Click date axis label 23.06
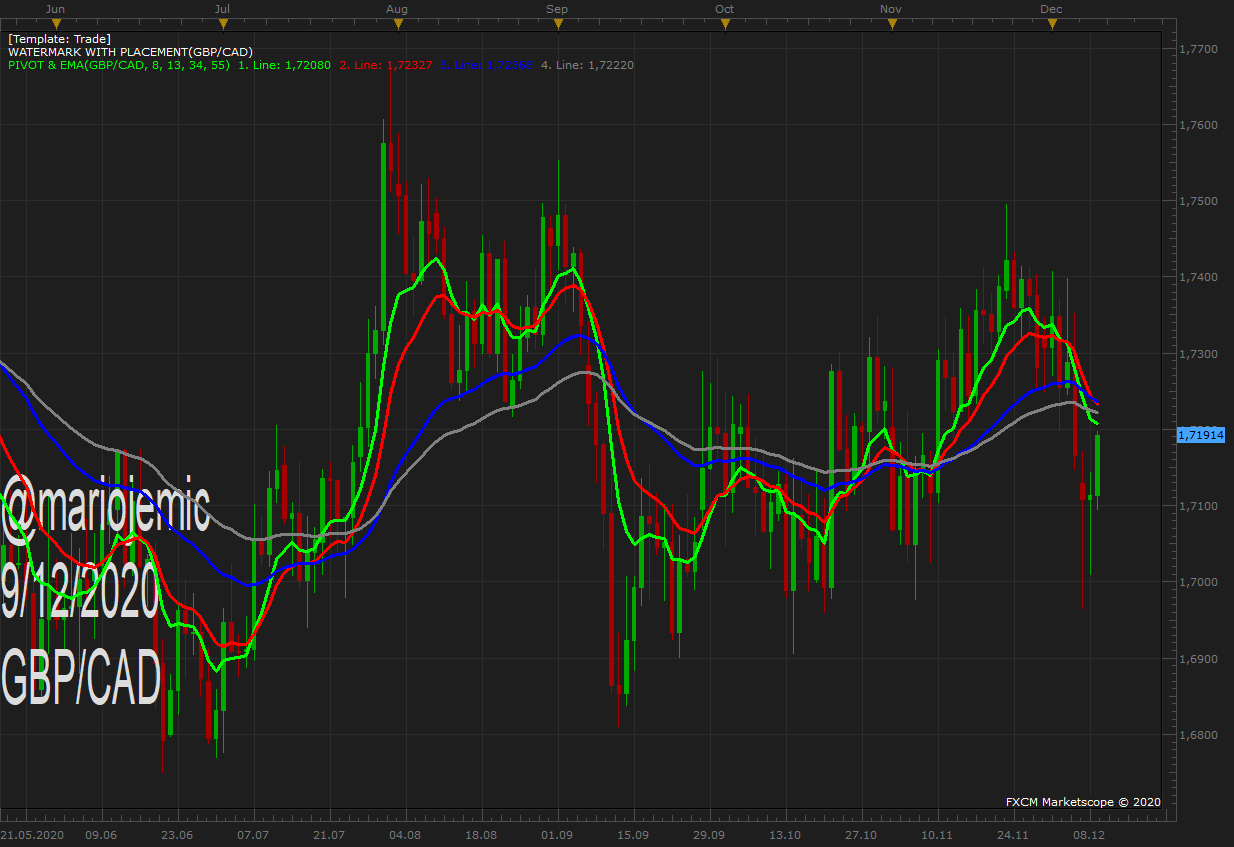This screenshot has height=847, width=1234. 177,834
